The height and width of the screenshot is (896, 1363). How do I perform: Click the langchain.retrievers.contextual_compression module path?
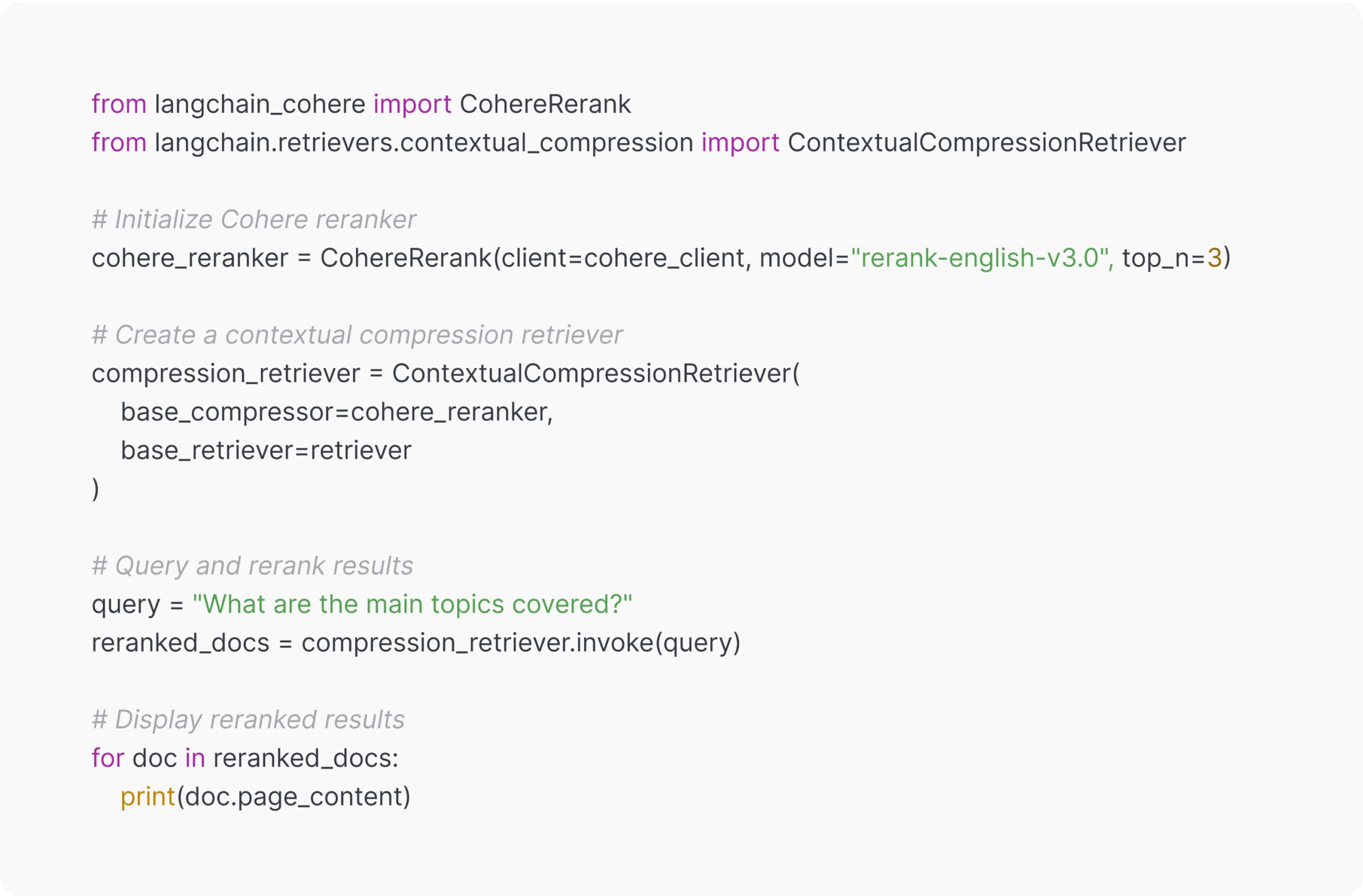pyautogui.click(x=424, y=143)
